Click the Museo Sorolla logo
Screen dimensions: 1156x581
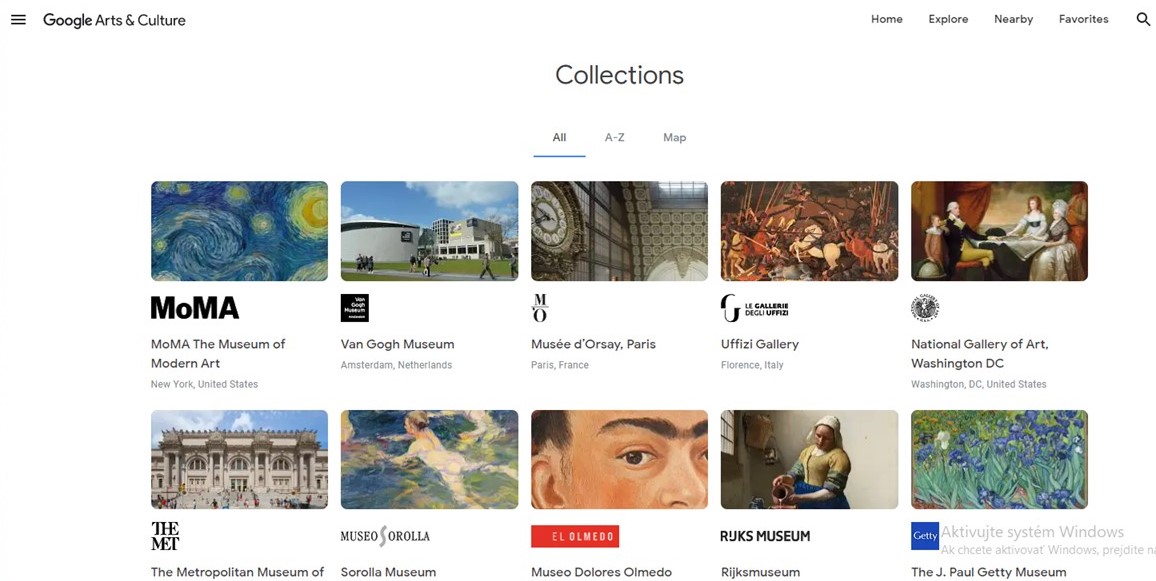tap(385, 536)
